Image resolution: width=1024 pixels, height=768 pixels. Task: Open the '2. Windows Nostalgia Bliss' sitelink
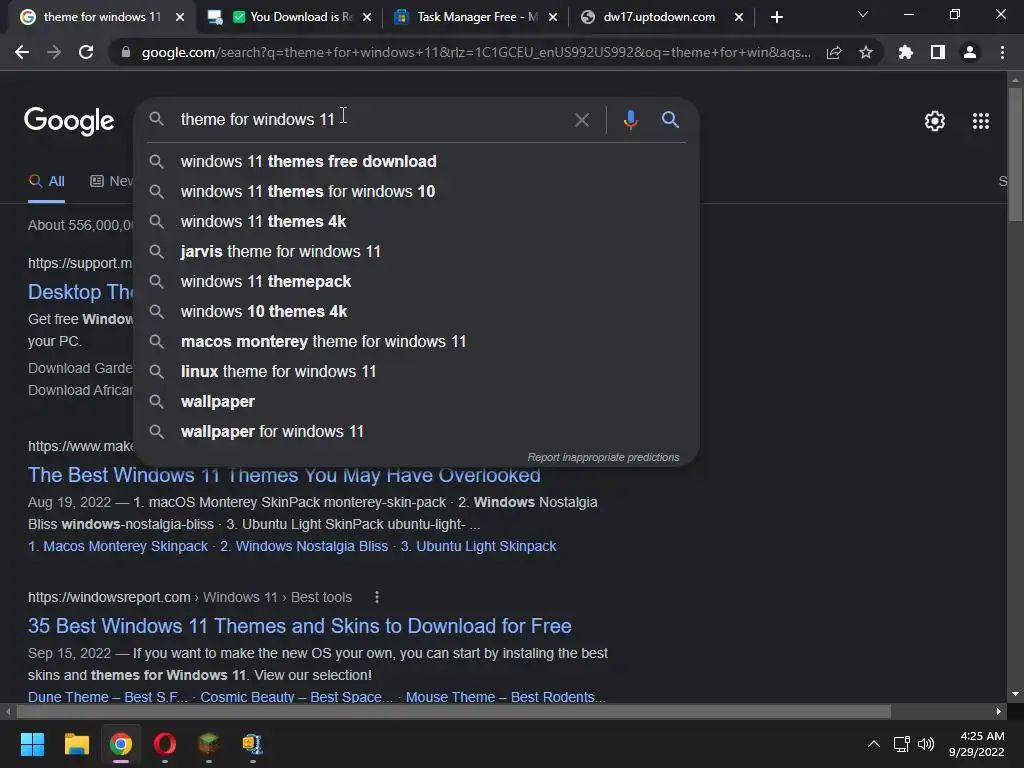pos(304,546)
